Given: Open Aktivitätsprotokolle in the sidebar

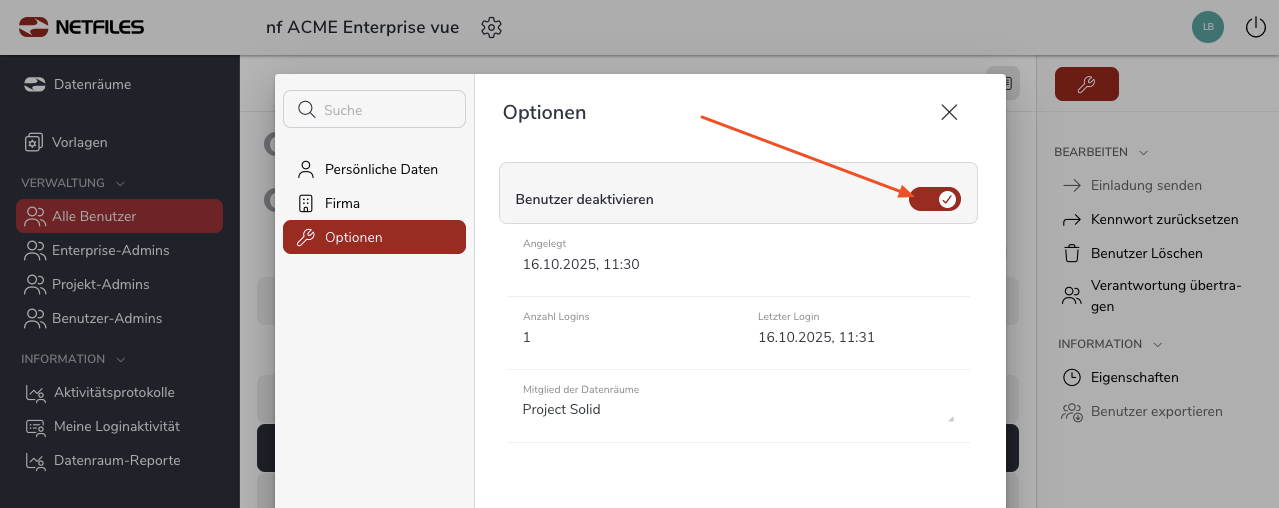Looking at the screenshot, I should 114,392.
